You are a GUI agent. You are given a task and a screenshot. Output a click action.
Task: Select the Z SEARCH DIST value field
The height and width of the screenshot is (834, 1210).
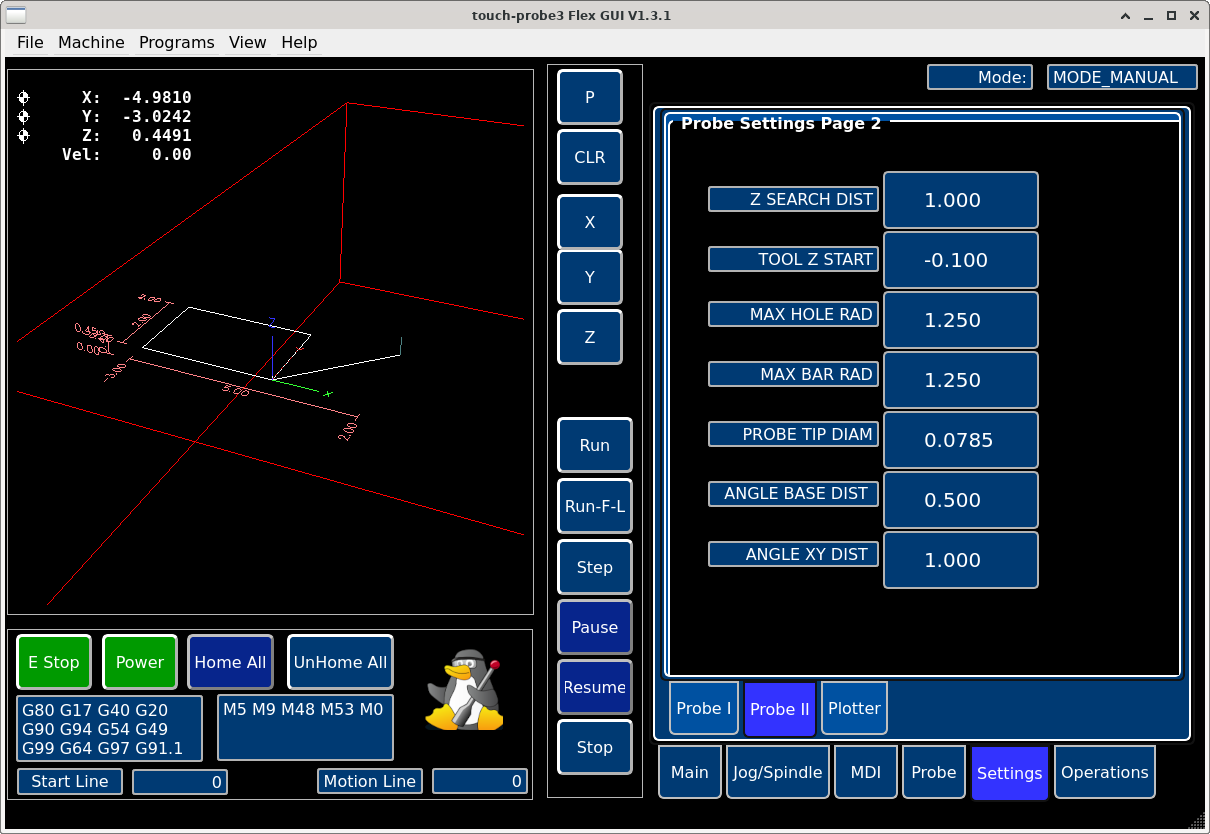(x=960, y=200)
